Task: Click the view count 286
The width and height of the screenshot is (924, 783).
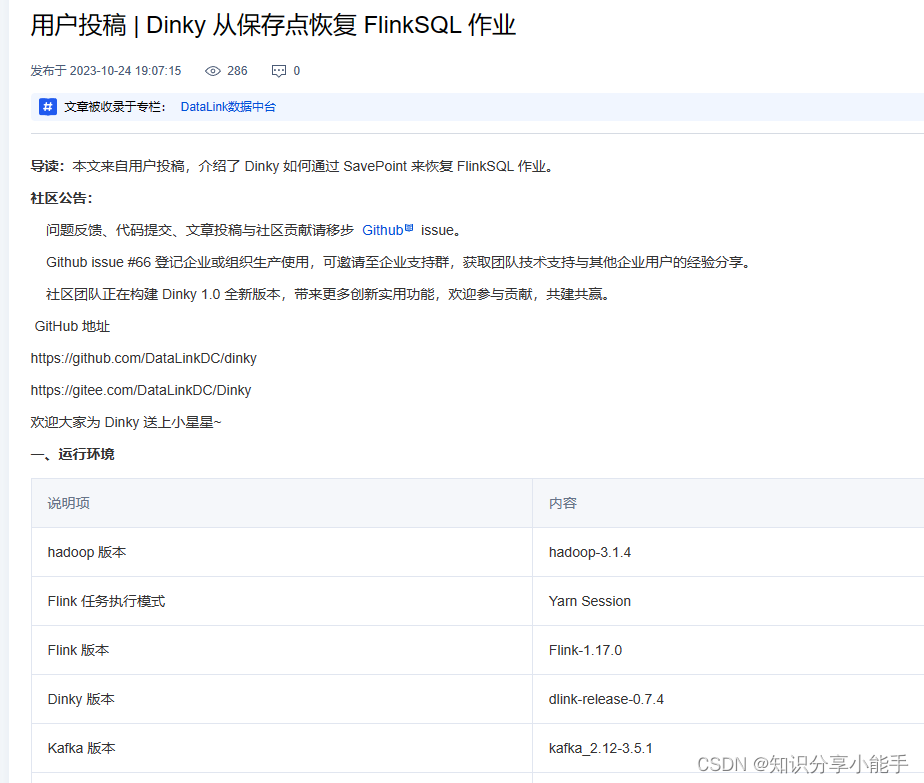Action: [237, 71]
